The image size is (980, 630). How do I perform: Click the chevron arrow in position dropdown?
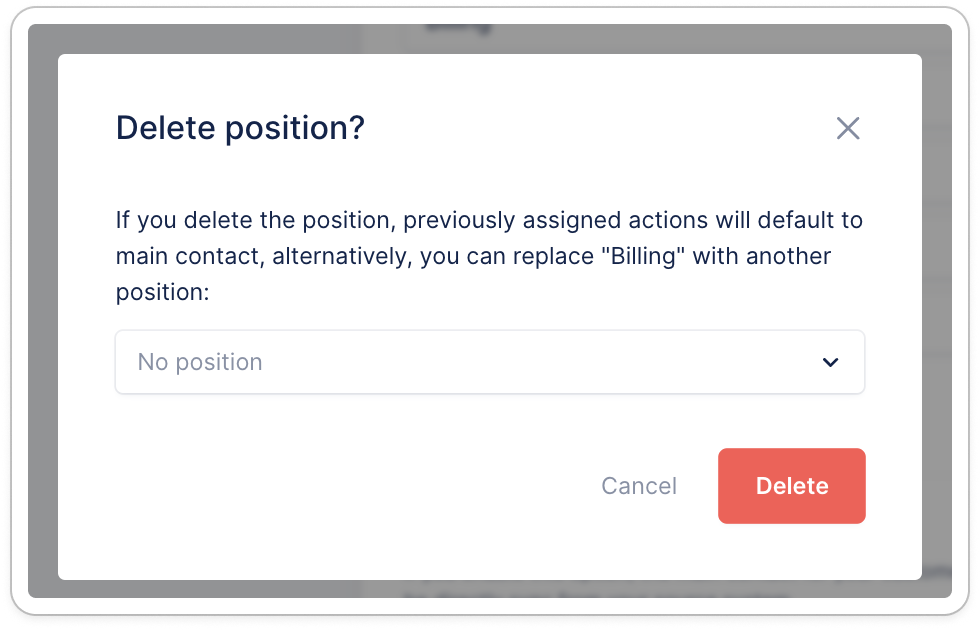tap(830, 362)
